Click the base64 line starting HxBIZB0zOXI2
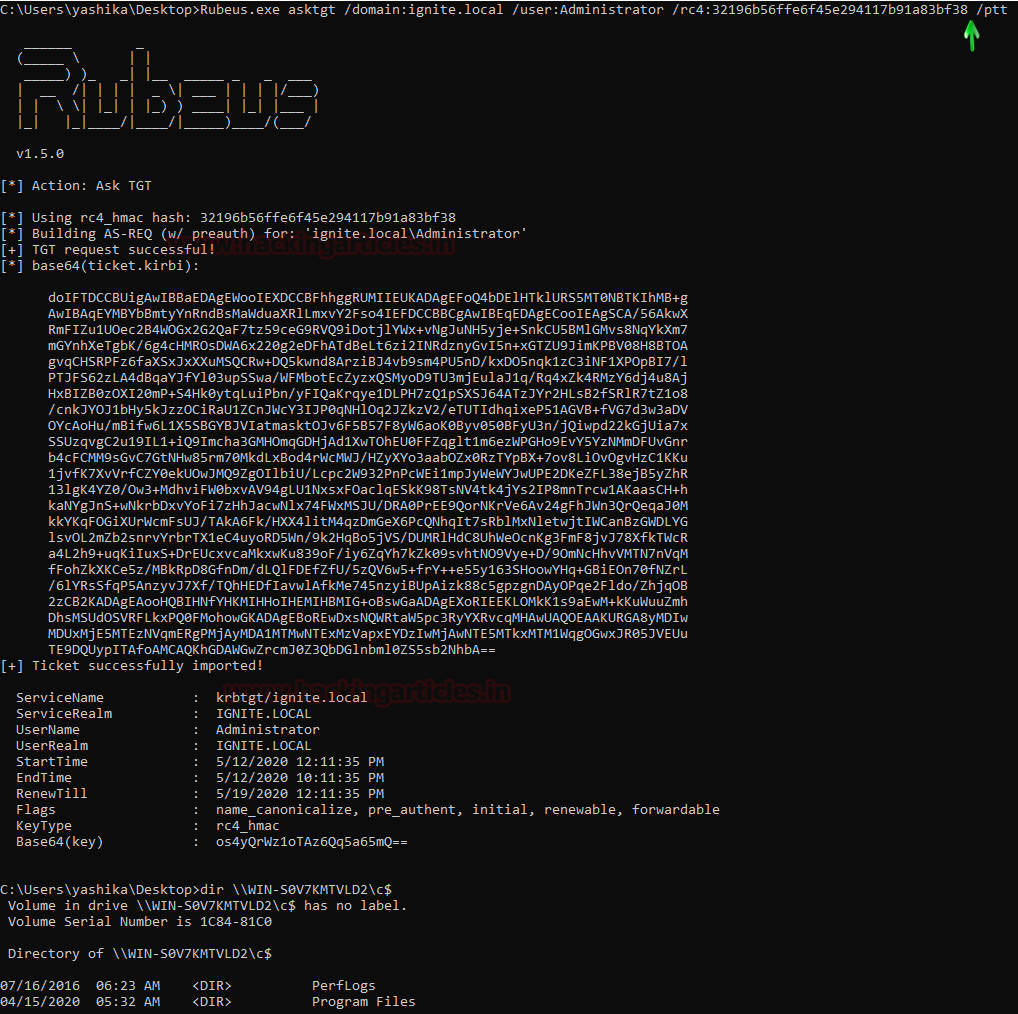Viewport: 1018px width, 1014px height. (368, 393)
